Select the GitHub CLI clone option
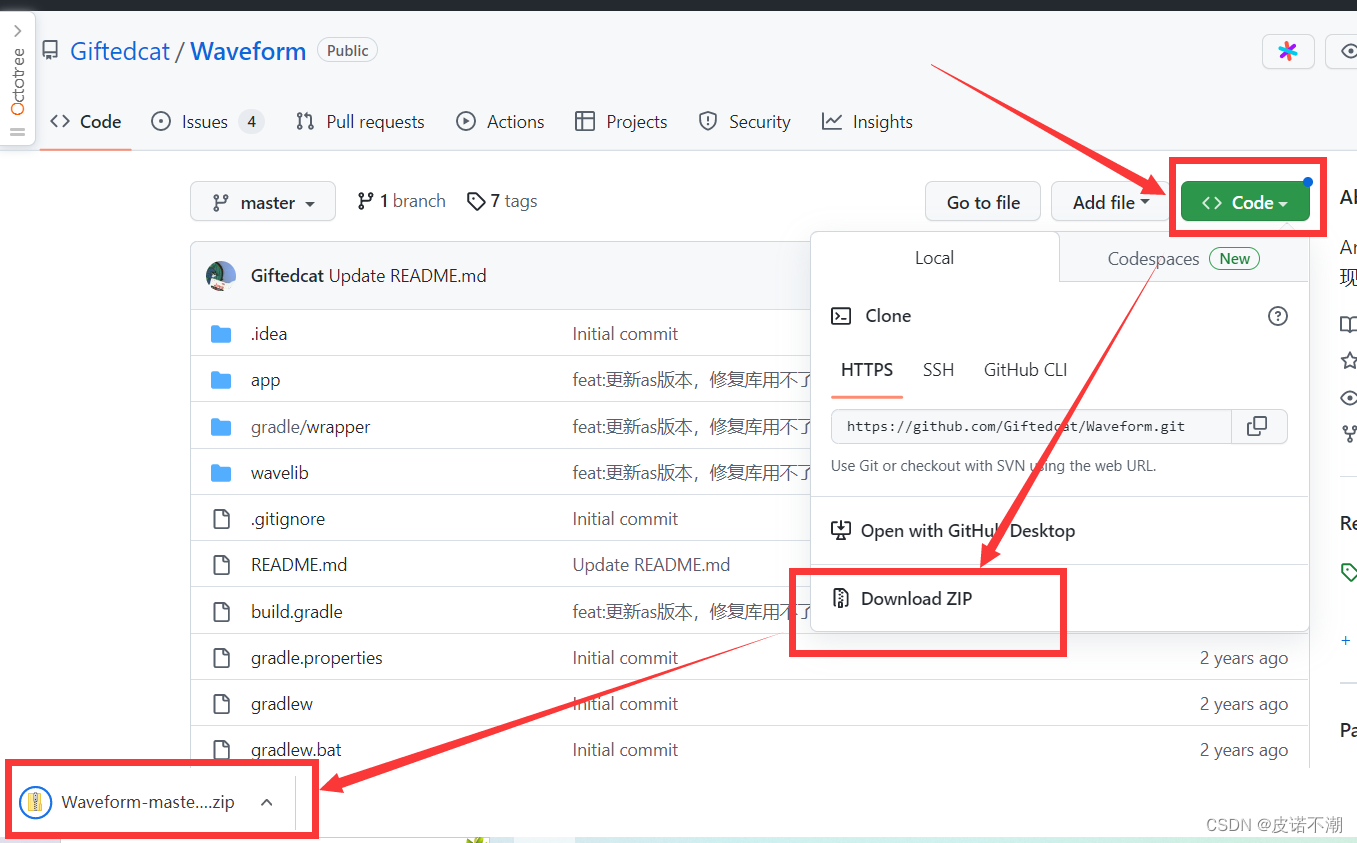The image size is (1357, 843). [1025, 370]
